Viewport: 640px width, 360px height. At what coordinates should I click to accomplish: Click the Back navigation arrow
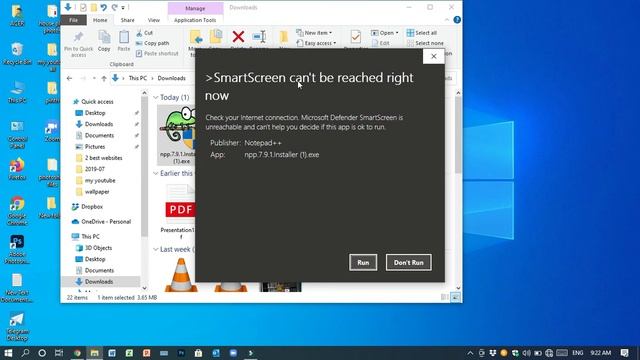(69, 78)
